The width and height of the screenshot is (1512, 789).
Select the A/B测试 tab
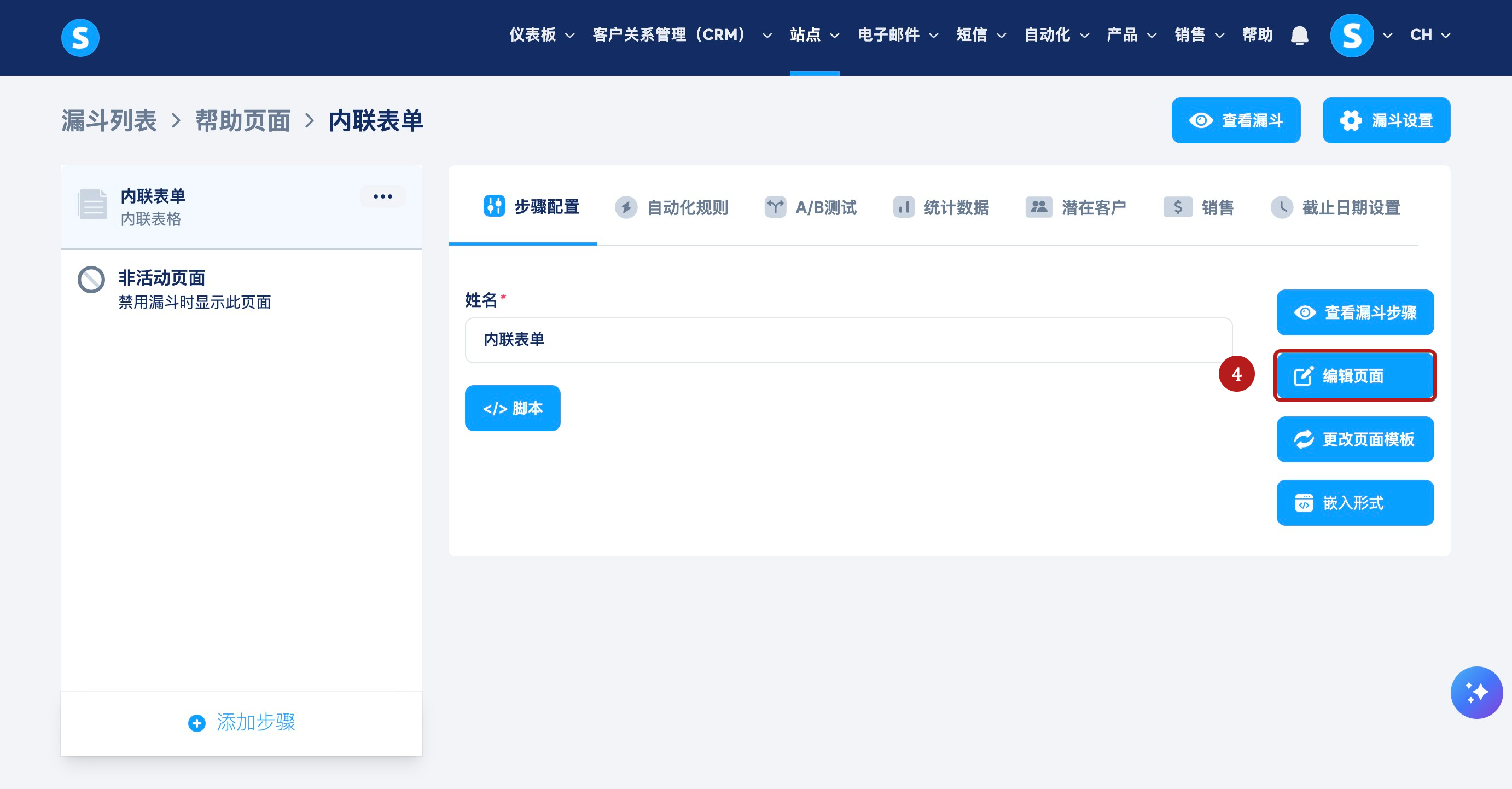coord(810,207)
